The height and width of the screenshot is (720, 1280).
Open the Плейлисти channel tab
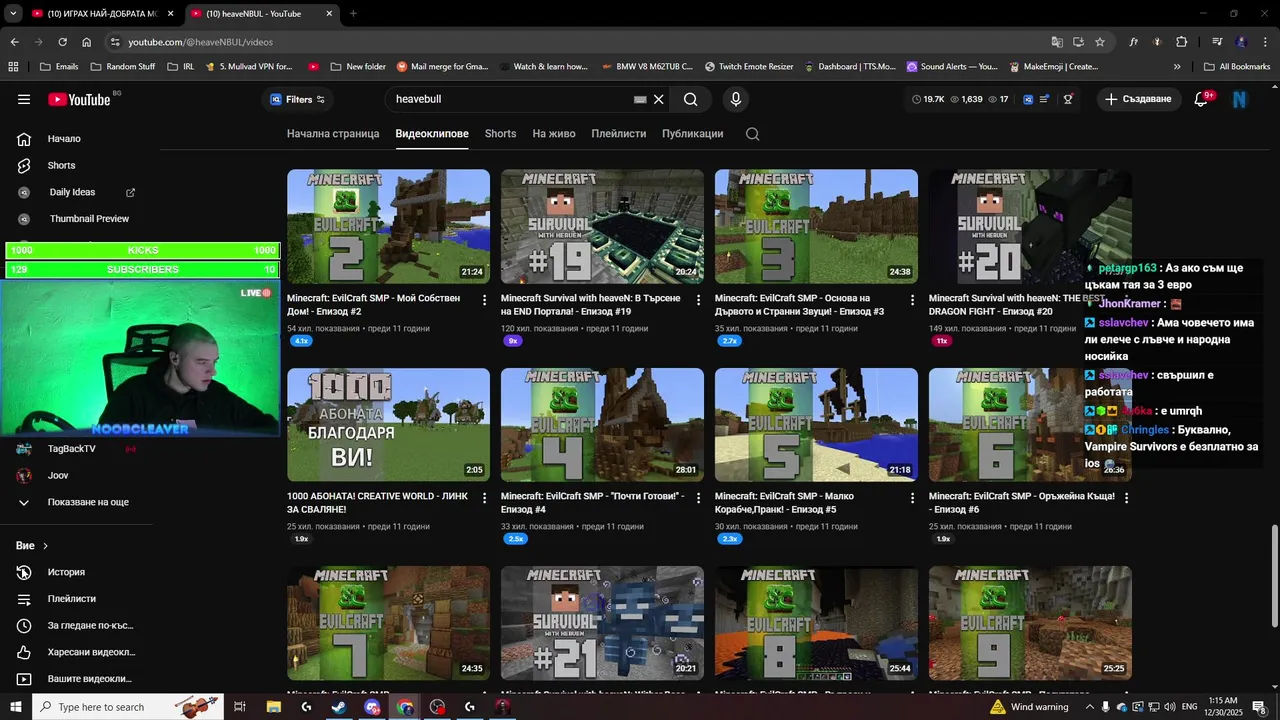click(x=619, y=133)
